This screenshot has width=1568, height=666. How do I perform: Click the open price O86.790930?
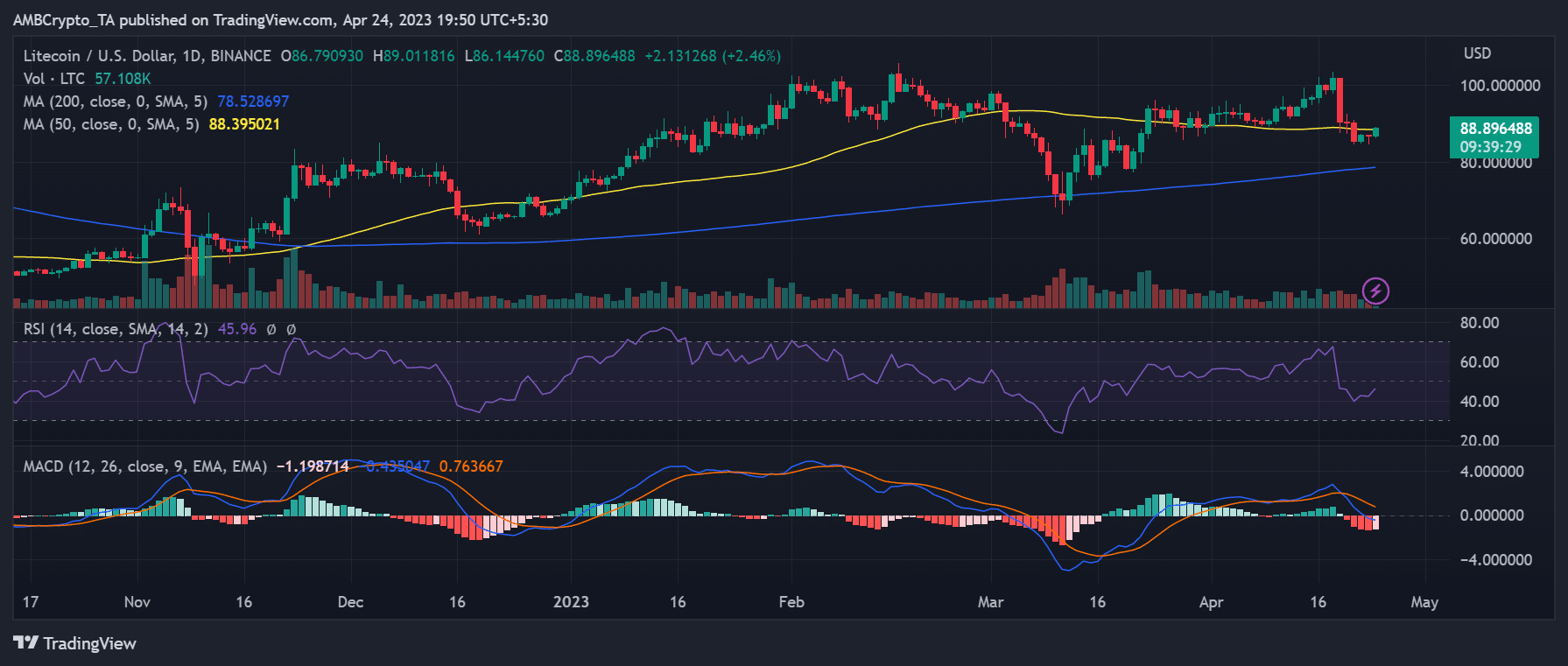pos(321,56)
